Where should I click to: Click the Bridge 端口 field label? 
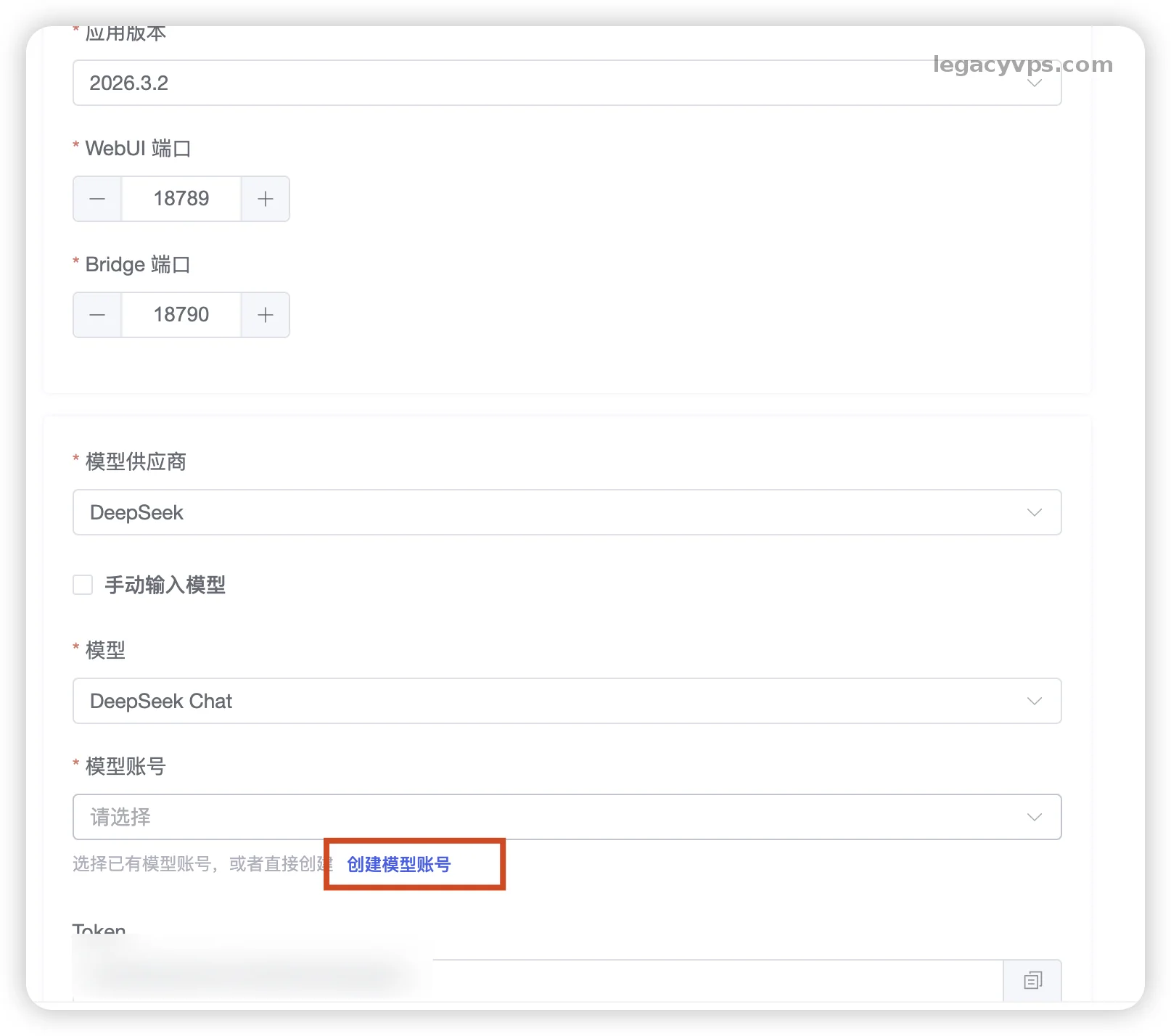click(x=137, y=265)
